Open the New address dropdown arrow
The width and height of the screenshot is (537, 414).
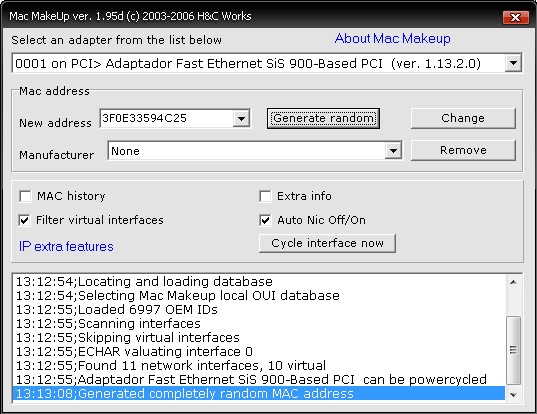(x=241, y=118)
